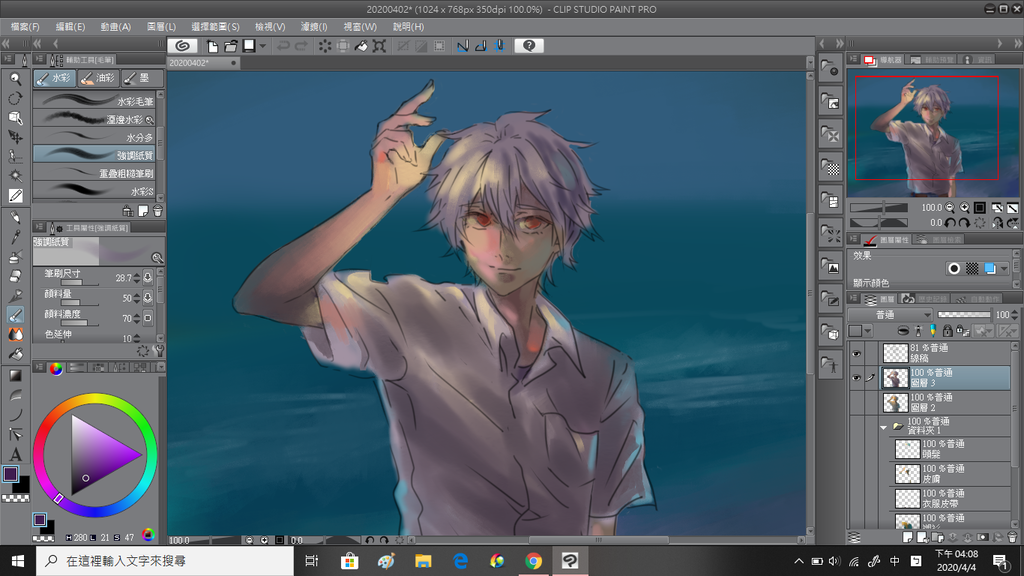This screenshot has height=576, width=1024.
Task: Select the pencil tool in the toolbox
Action: (x=15, y=236)
